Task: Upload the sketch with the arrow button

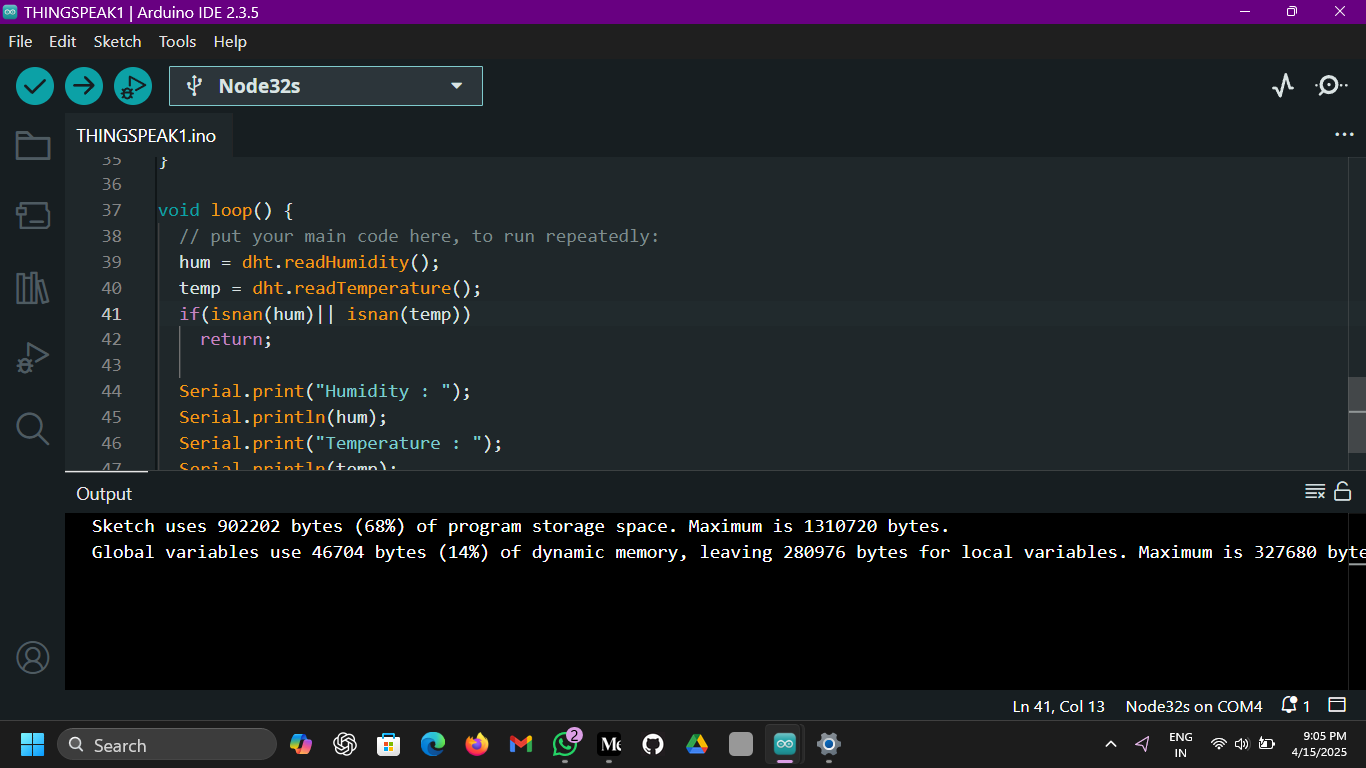Action: (84, 86)
